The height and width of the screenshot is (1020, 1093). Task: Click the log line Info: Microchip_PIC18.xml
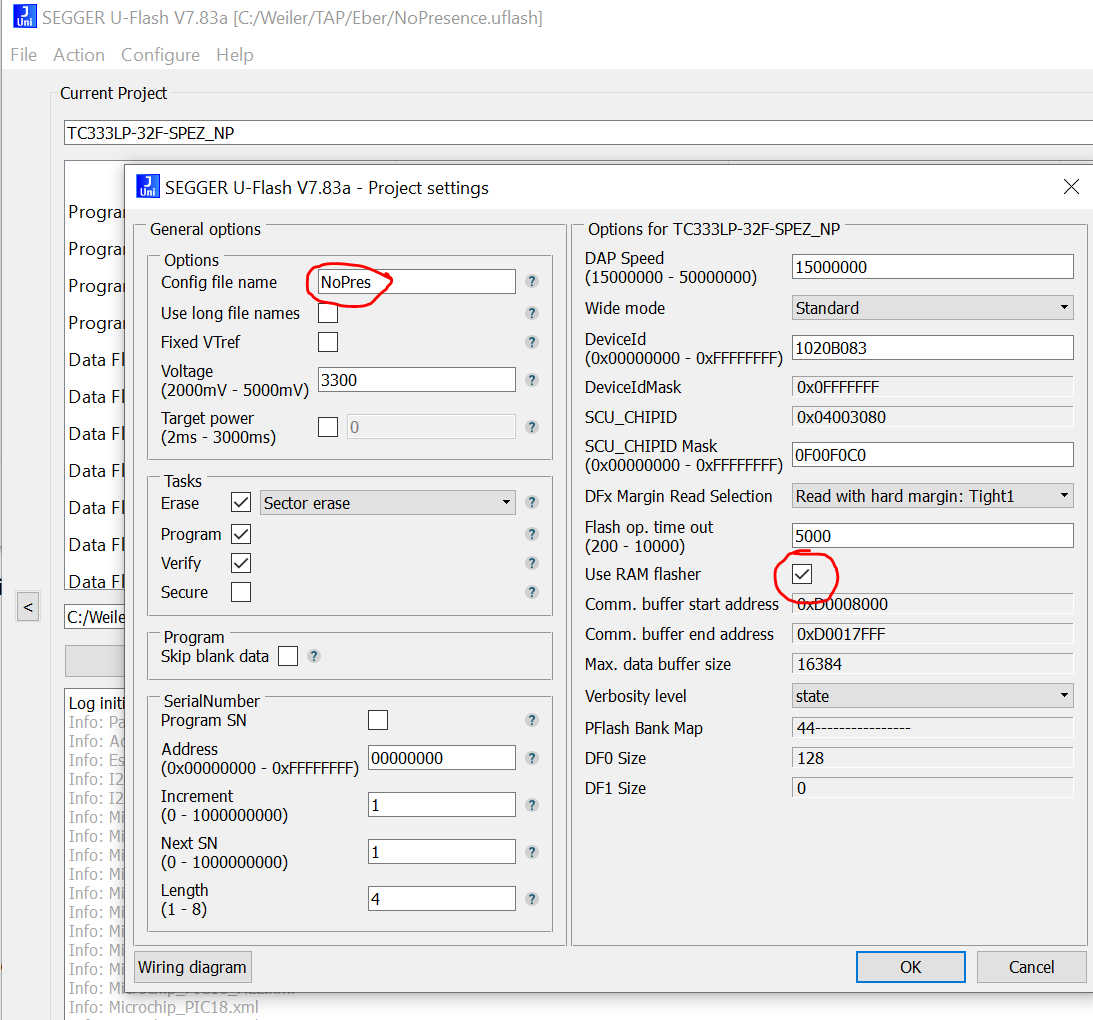(x=163, y=1007)
